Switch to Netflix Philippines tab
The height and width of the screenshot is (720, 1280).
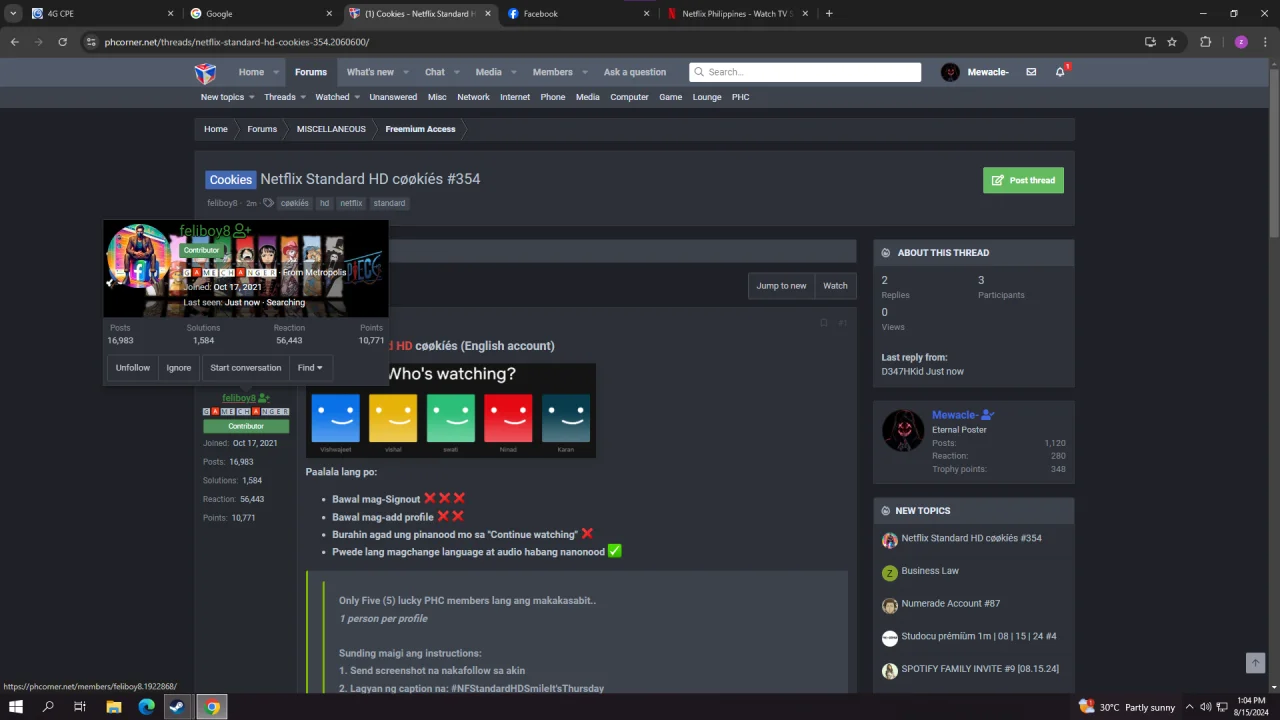click(x=736, y=14)
